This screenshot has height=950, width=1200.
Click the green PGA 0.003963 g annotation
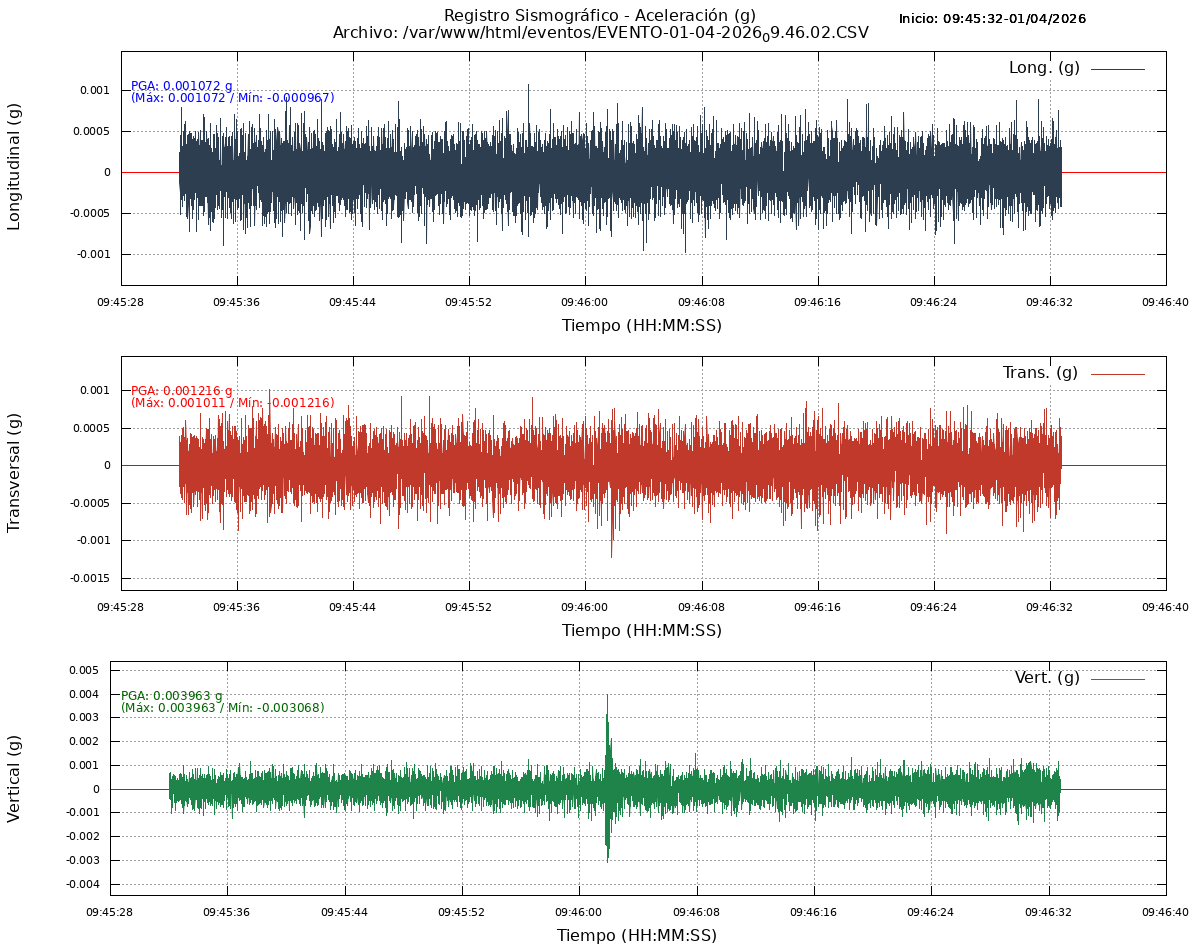click(172, 696)
